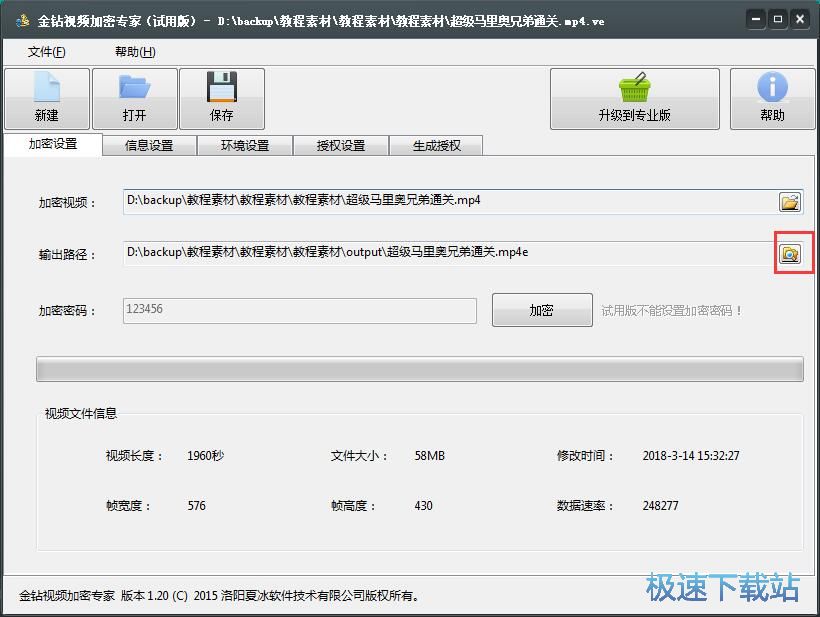Open the 帮助 info toolbar button

pos(772,99)
